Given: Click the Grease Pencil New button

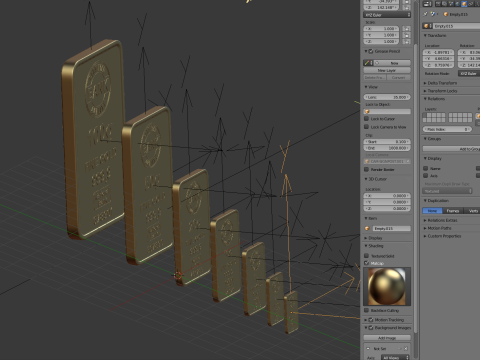Looking at the screenshot, I should pos(392,63).
